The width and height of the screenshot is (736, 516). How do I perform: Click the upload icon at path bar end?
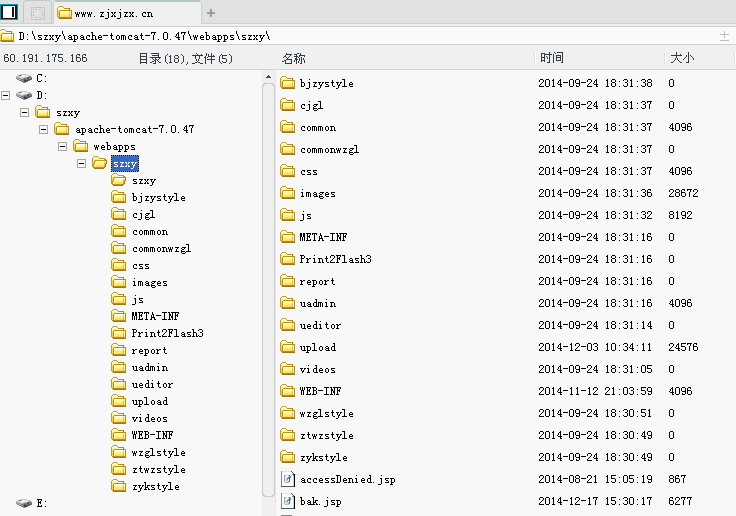[724, 36]
